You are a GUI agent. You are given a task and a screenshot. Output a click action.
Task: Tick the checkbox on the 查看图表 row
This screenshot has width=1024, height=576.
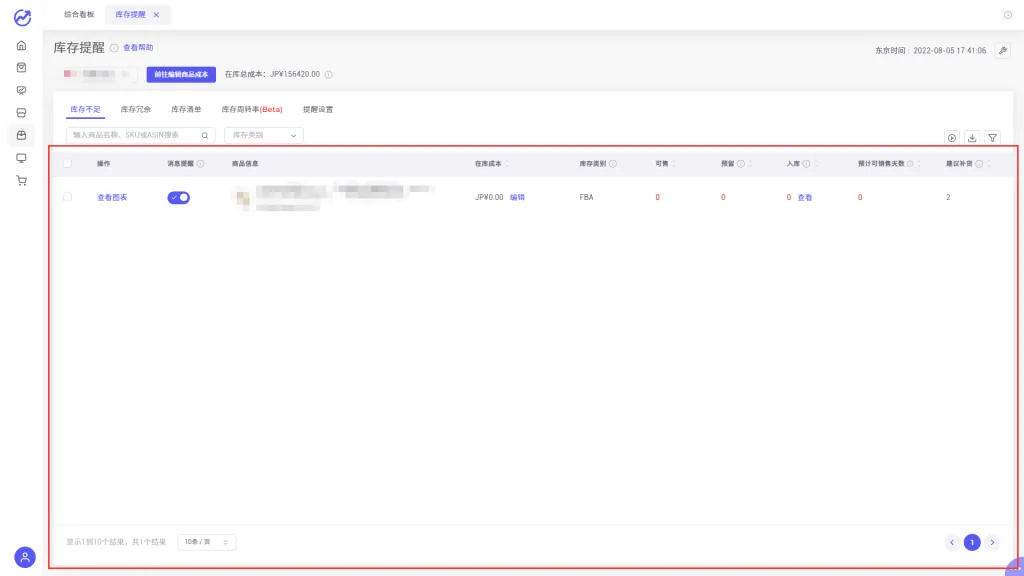click(x=67, y=197)
